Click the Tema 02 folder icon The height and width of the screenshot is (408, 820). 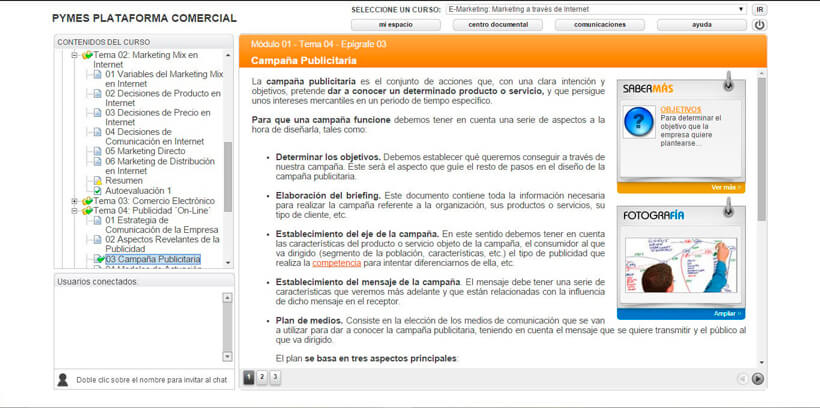[87, 55]
